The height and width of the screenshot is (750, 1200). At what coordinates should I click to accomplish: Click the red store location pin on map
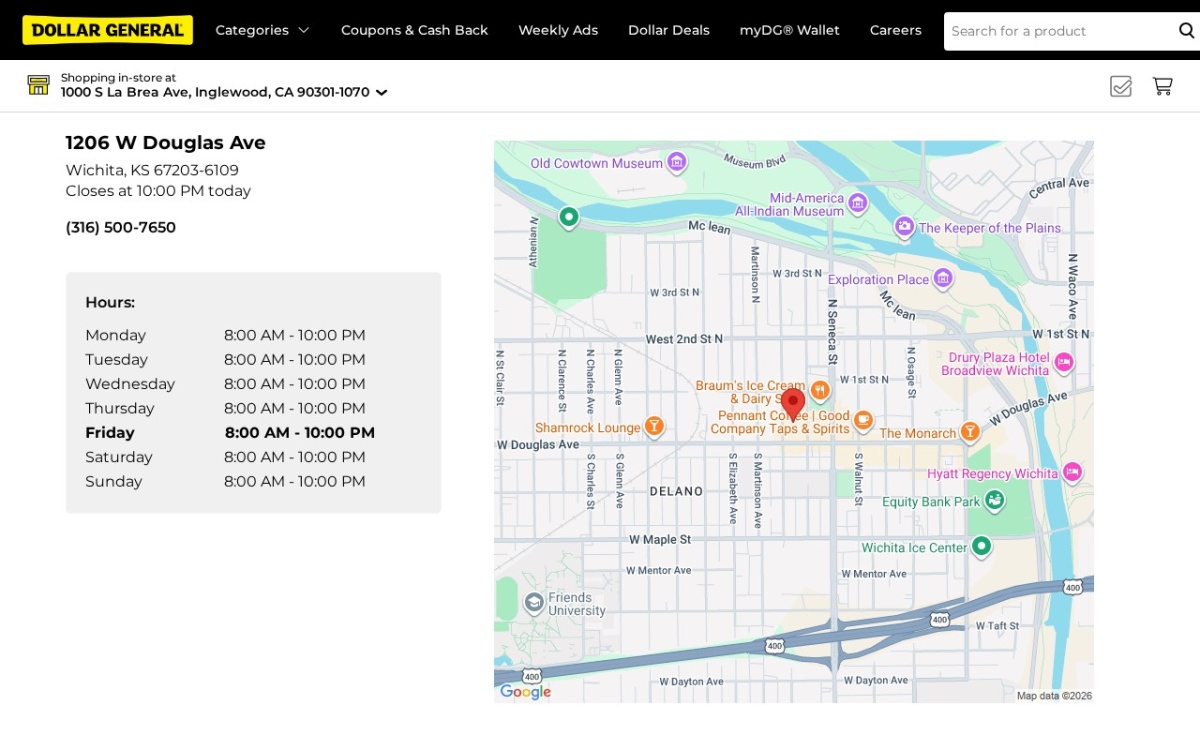(x=793, y=404)
